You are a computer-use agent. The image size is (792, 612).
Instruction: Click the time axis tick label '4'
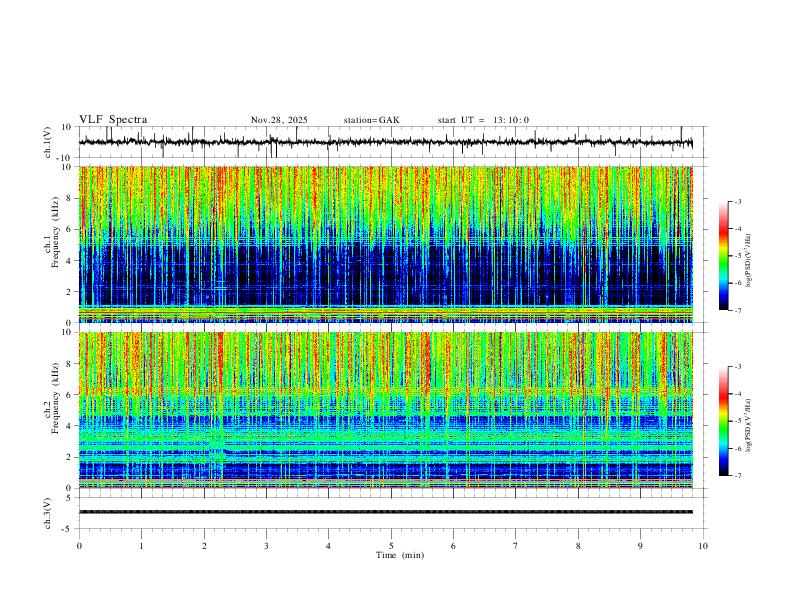329,546
